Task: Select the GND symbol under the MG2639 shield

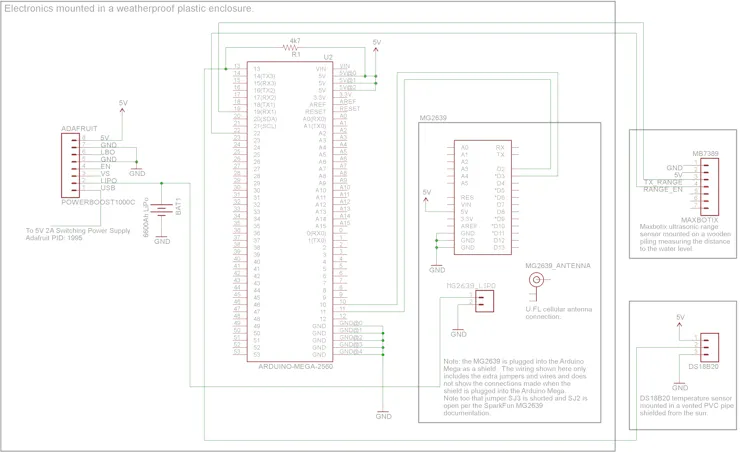Action: (437, 268)
